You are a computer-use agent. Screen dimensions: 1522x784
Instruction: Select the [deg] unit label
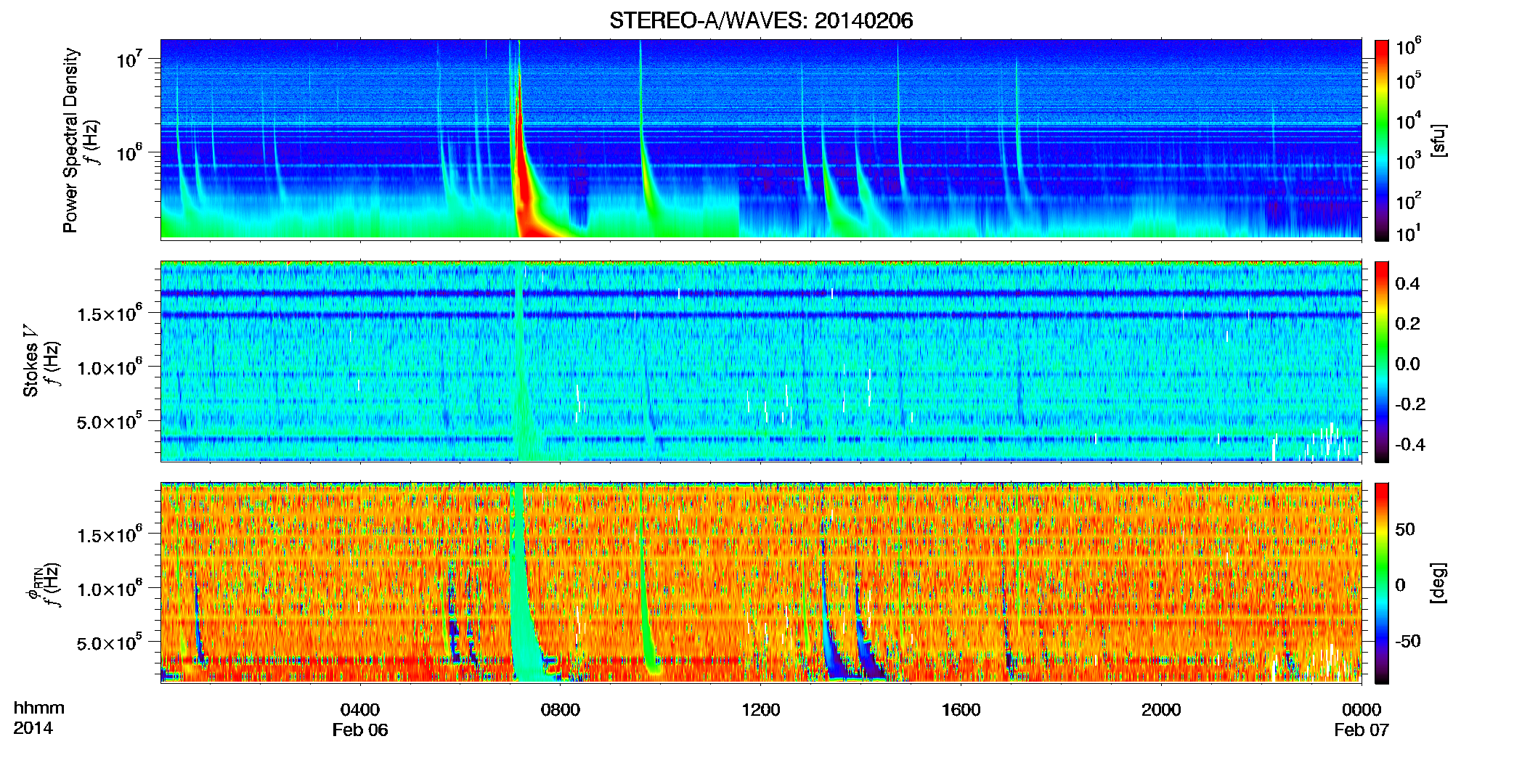point(1438,583)
